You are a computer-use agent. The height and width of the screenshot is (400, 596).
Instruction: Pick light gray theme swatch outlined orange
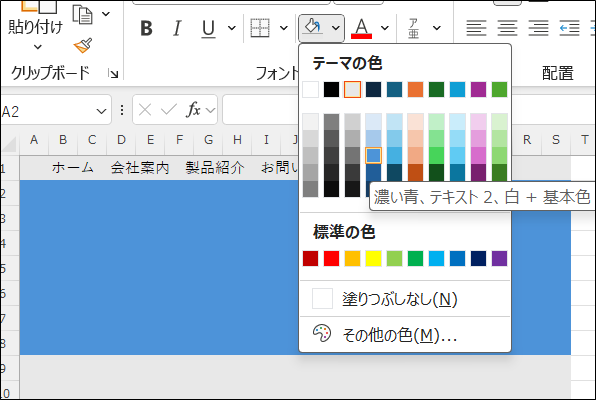(x=352, y=90)
